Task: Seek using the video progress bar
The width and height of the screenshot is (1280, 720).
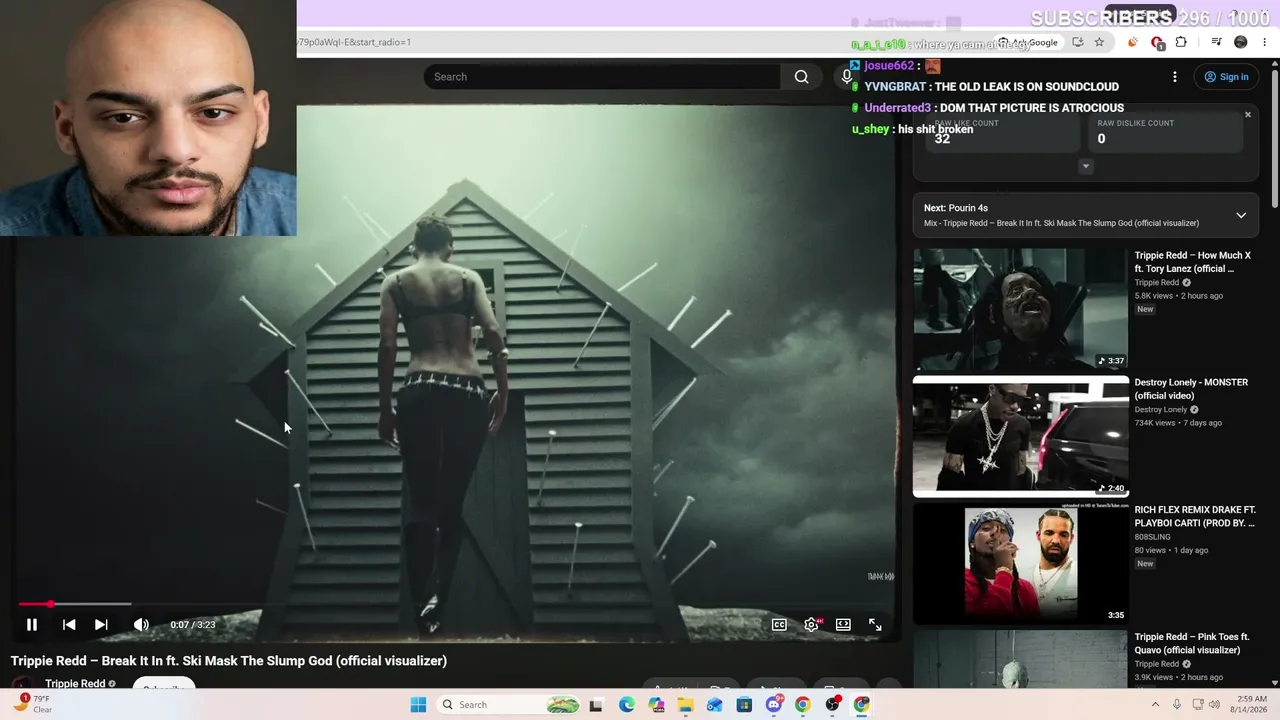Action: point(455,604)
